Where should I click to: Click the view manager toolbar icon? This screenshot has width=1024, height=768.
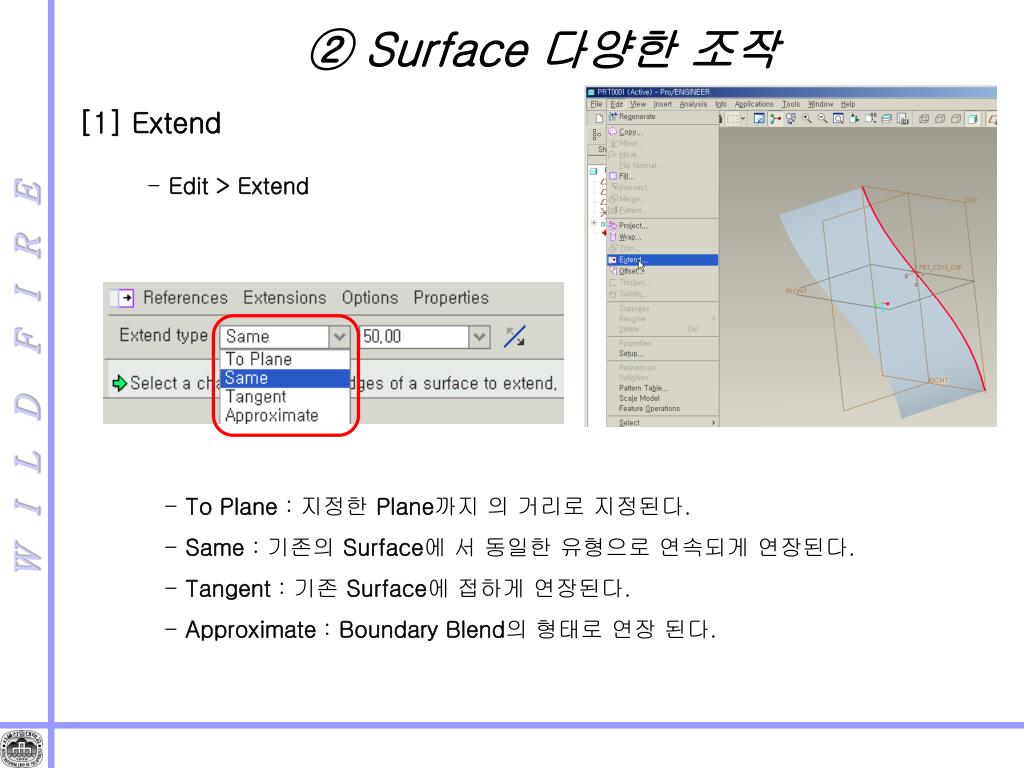pyautogui.click(x=903, y=118)
